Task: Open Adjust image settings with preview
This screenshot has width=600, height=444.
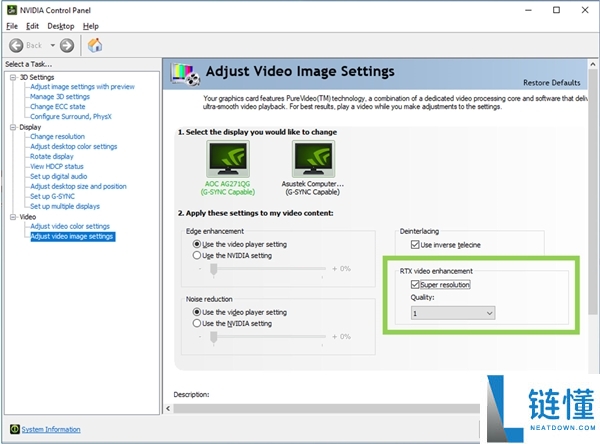Action: tap(82, 87)
